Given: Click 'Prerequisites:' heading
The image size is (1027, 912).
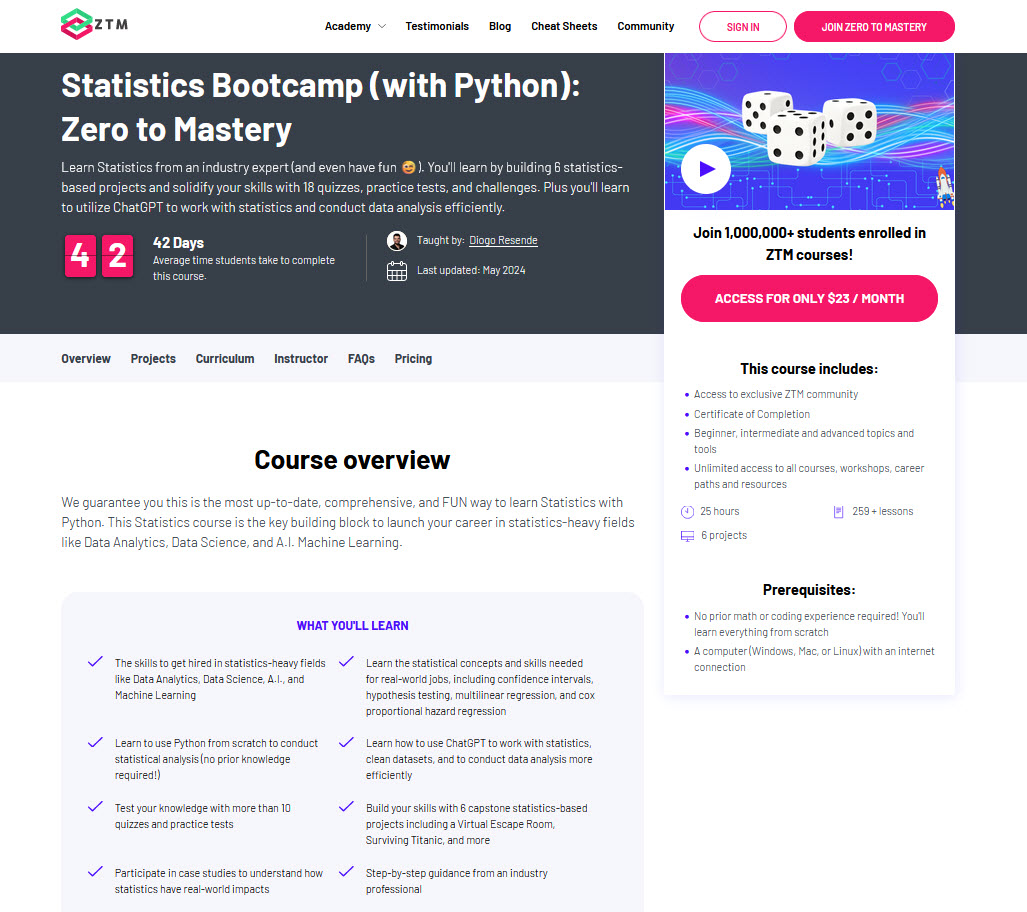Looking at the screenshot, I should click(809, 590).
